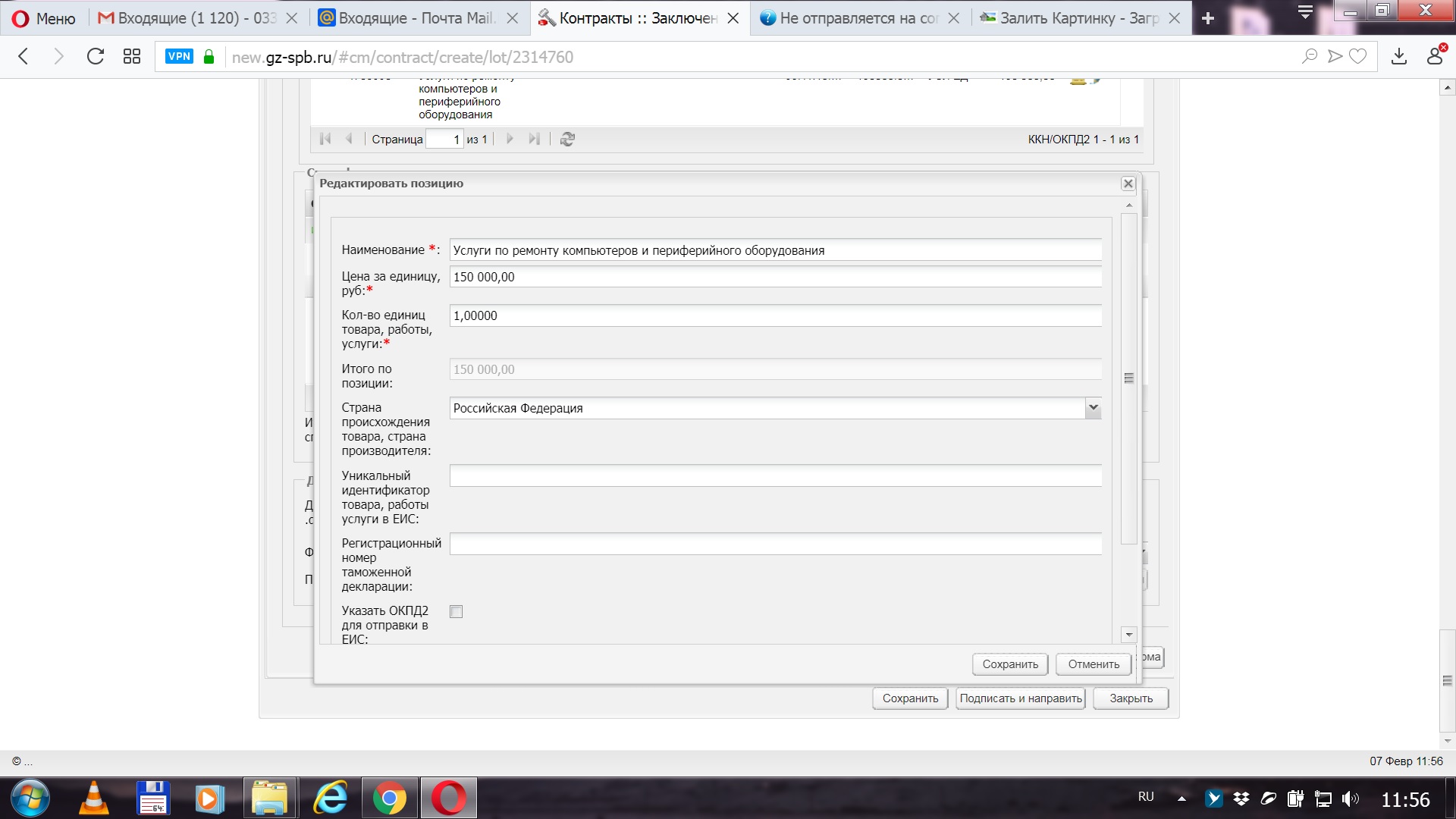Click the browser reload icon
The height and width of the screenshot is (819, 1456).
click(x=95, y=57)
